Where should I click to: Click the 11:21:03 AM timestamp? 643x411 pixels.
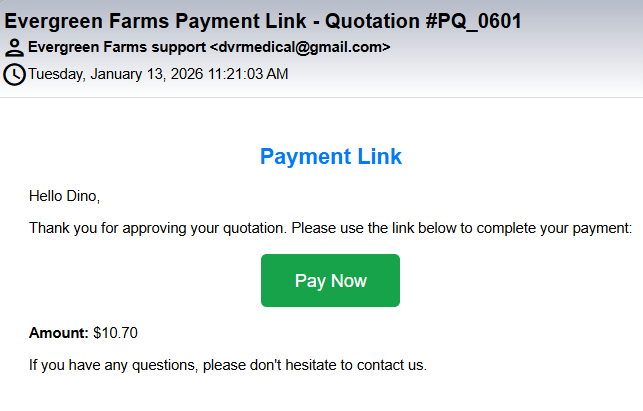point(250,73)
